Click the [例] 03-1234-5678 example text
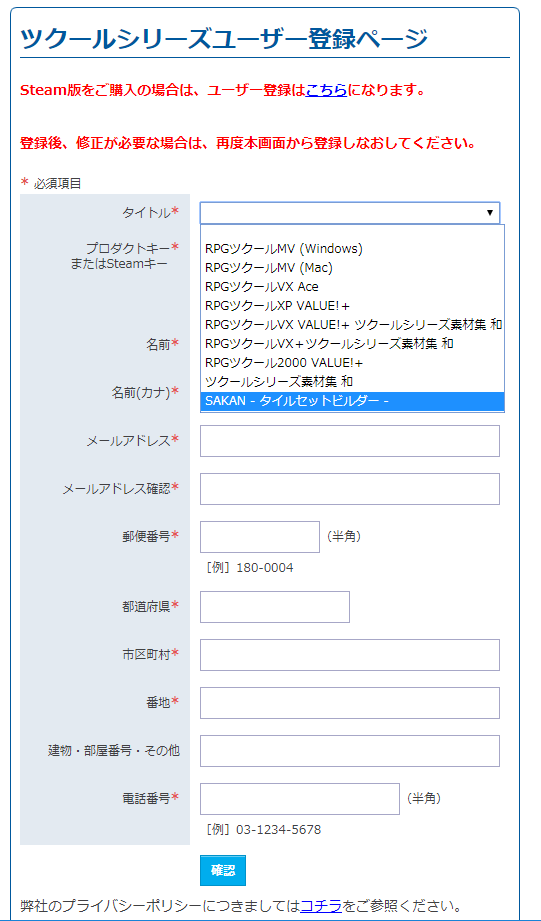This screenshot has height=921, width=541. click(x=263, y=830)
